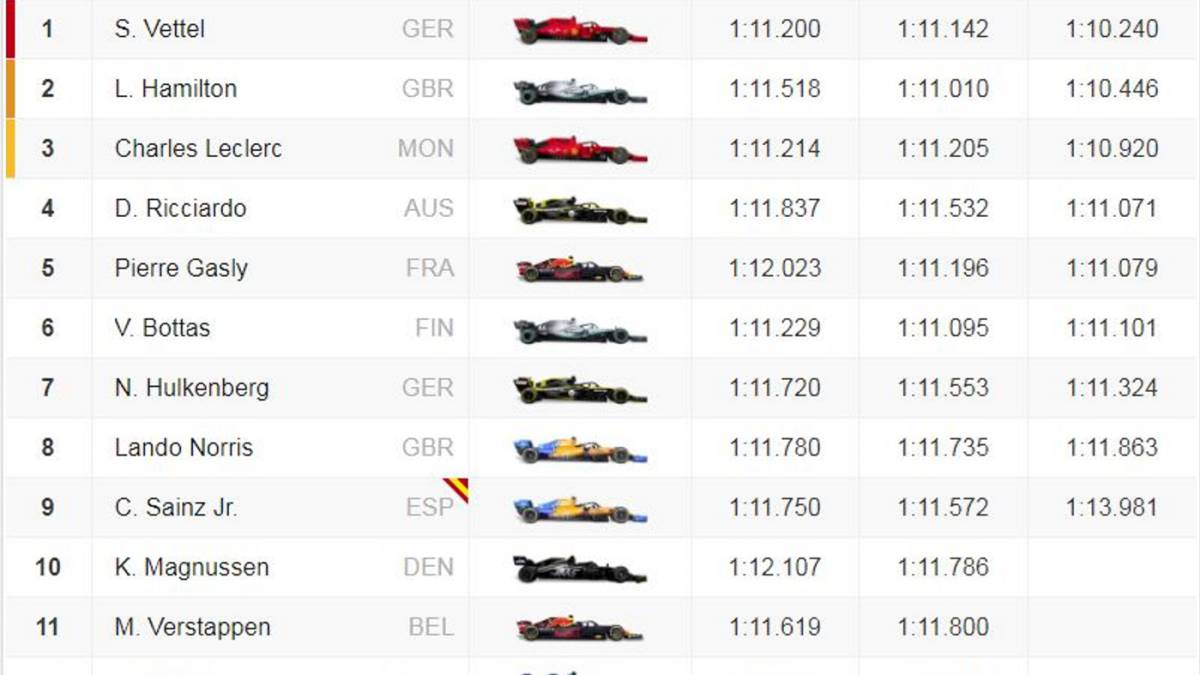Click C. Sainz Jr. name
The width and height of the screenshot is (1200, 675).
pos(176,508)
